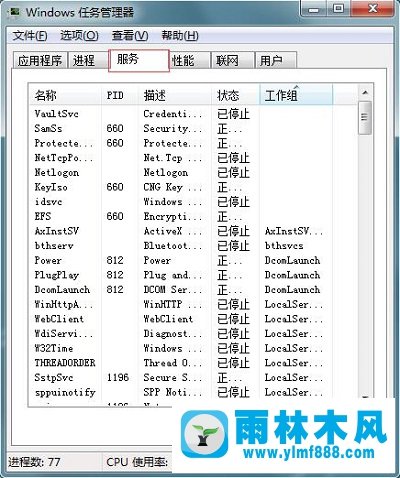Screen dimensions: 400x478
Task: Click the 1196 PID of SstpSvc
Action: click(x=118, y=378)
